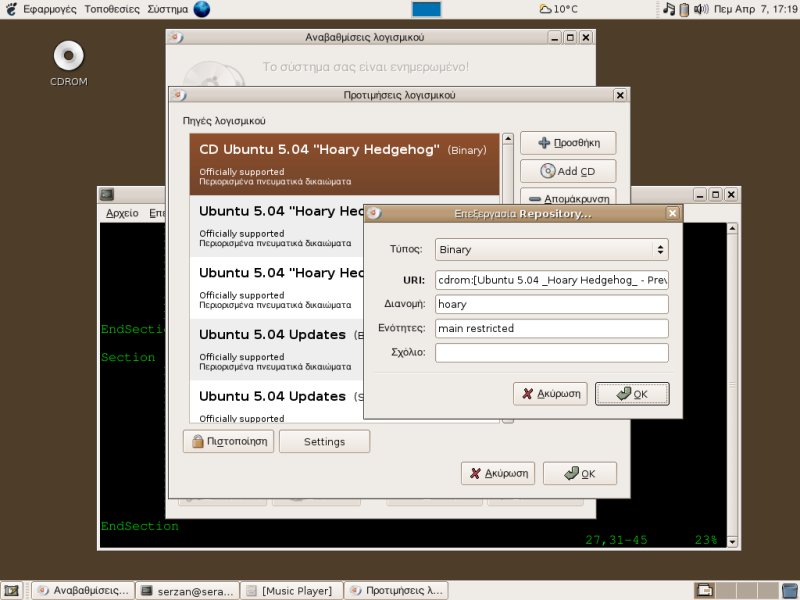Open the Σύστημα menu in top panel
Viewport: 800px width, 600px height.
coord(167,9)
